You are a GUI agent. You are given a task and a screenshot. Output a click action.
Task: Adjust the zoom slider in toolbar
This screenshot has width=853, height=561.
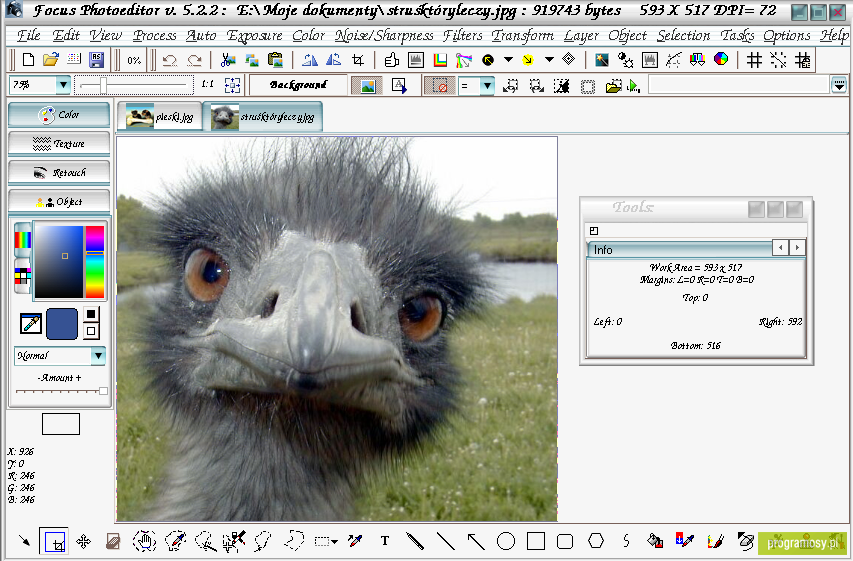click(134, 85)
